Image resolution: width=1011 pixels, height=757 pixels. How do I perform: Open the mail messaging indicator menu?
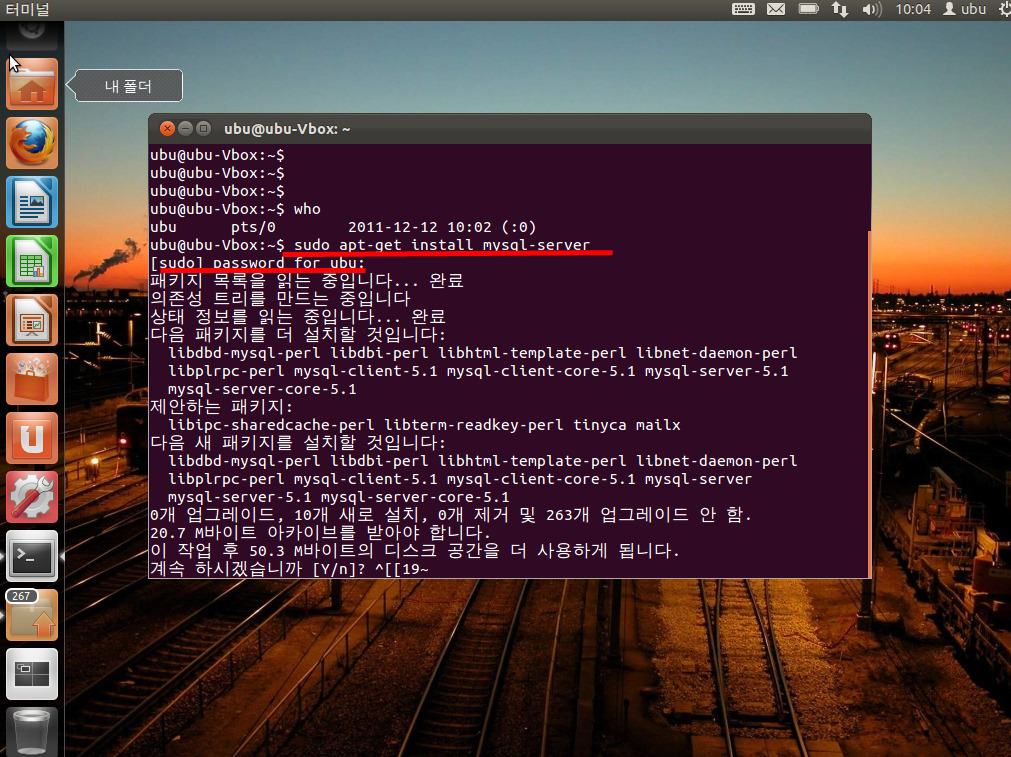(x=776, y=10)
